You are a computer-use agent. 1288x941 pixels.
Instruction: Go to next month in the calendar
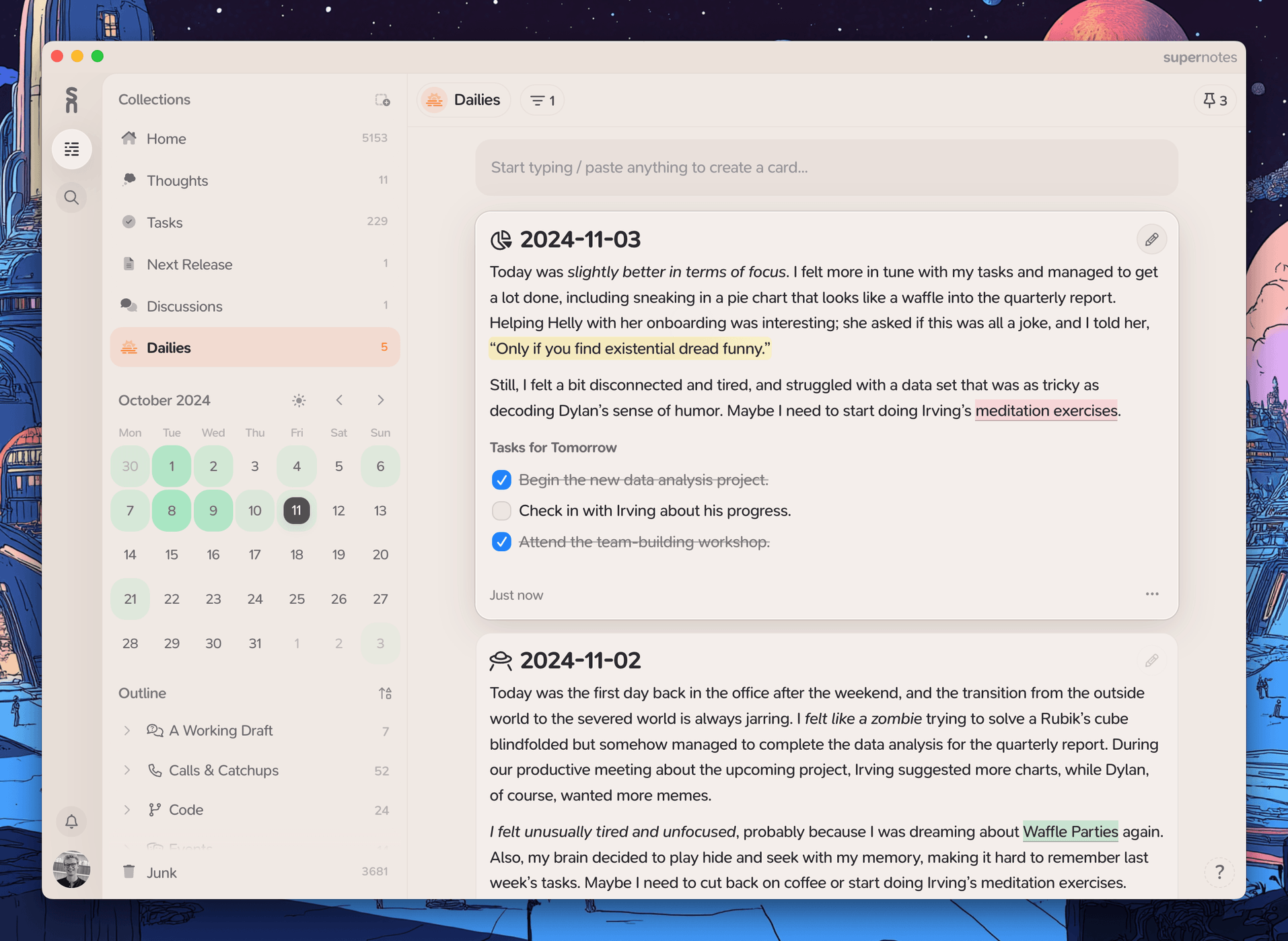[381, 400]
